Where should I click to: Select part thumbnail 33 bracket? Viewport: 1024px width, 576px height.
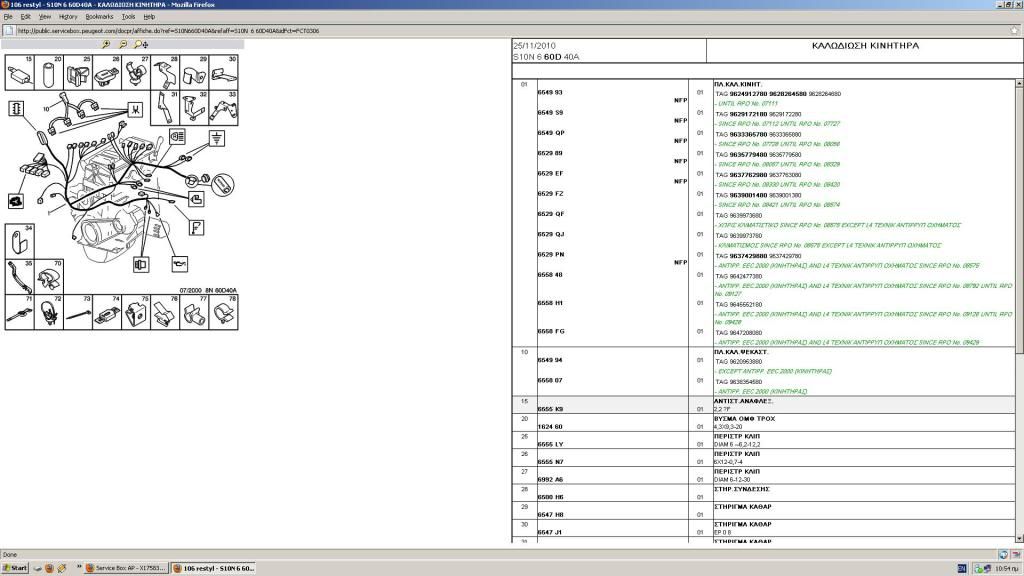point(223,108)
